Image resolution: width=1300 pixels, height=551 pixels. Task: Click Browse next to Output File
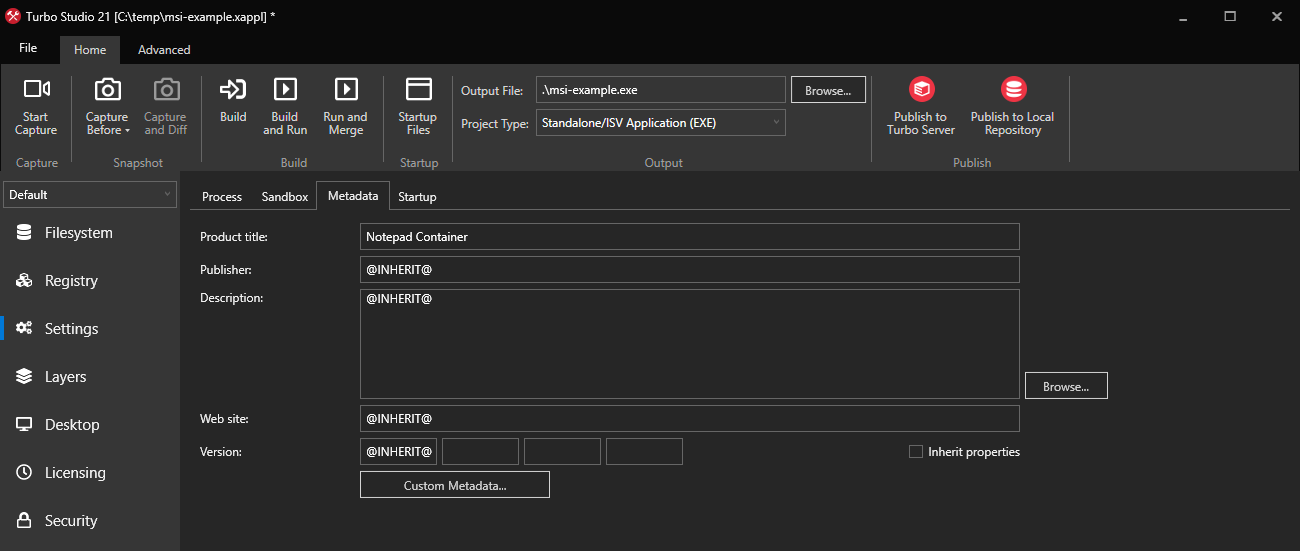[828, 90]
